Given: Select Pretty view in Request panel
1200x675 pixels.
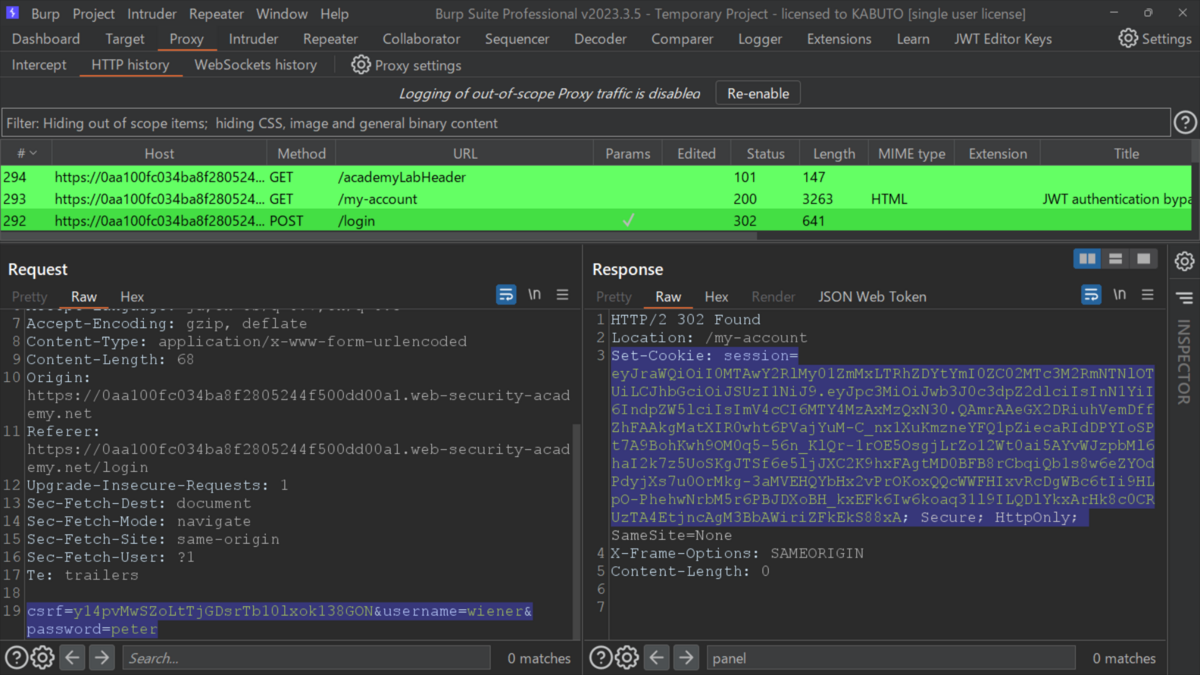Looking at the screenshot, I should click(x=29, y=297).
